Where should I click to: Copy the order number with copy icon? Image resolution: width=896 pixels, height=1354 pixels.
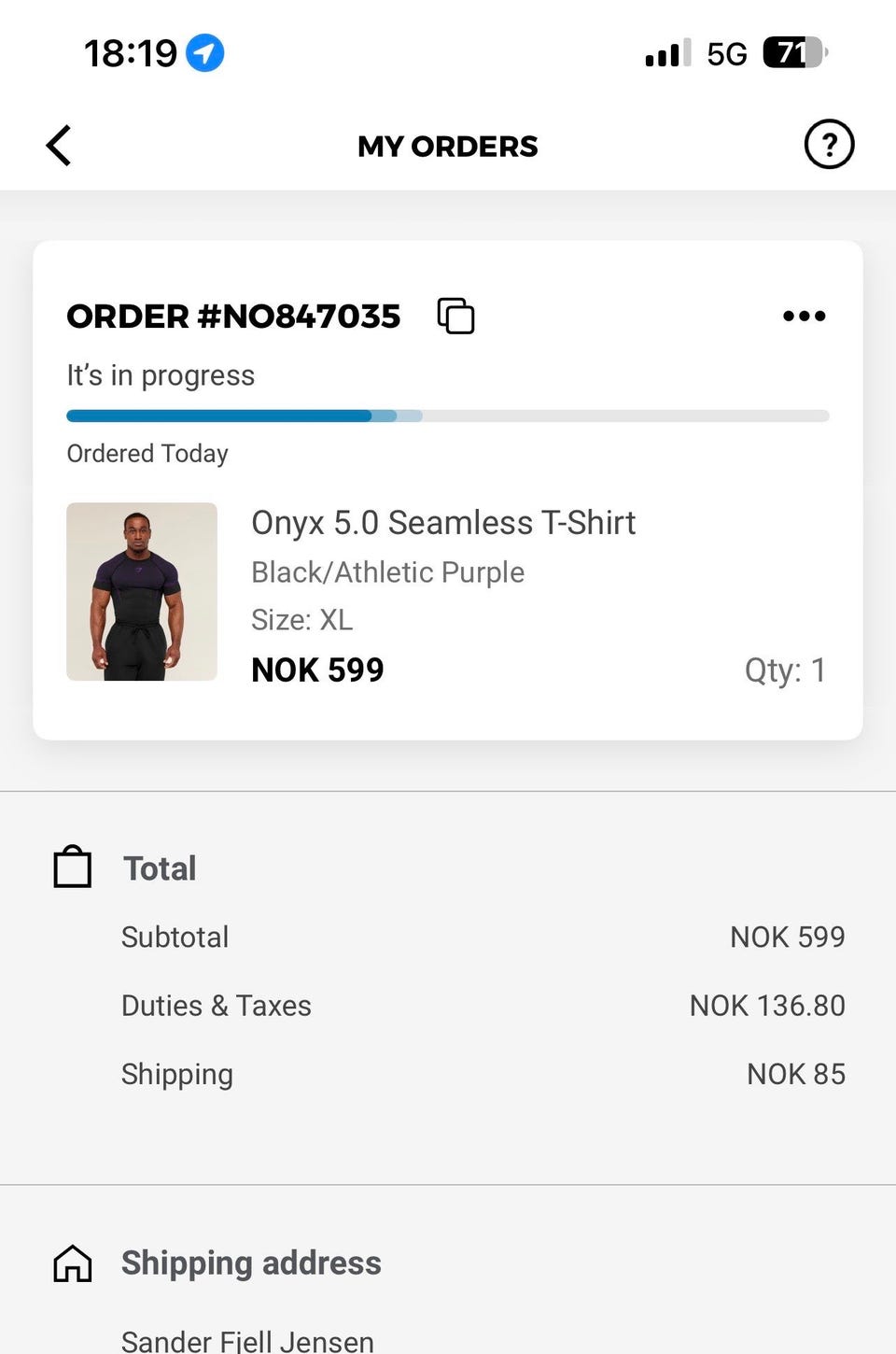click(455, 316)
